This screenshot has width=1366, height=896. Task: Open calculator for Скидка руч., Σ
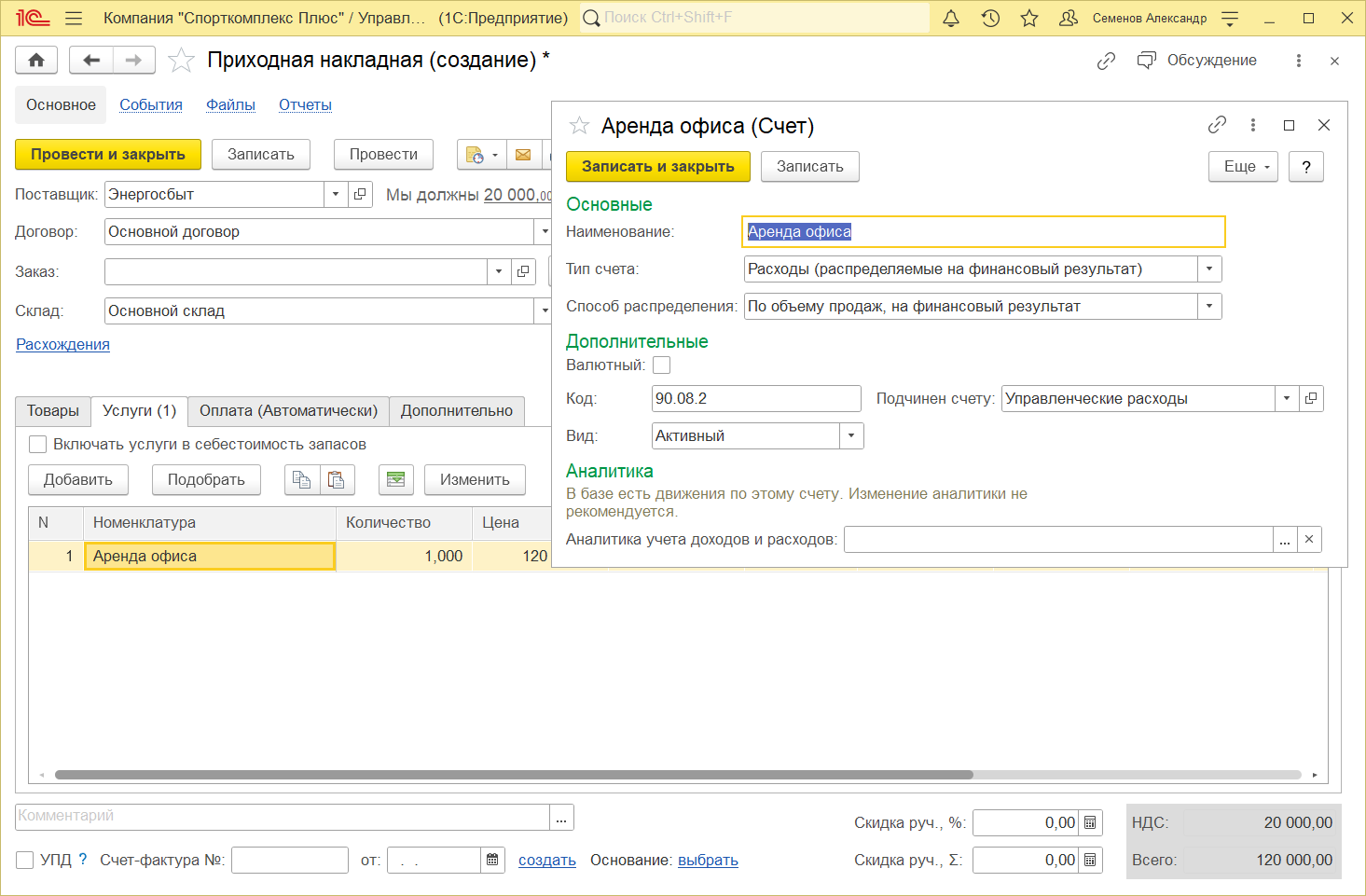[x=1090, y=861]
